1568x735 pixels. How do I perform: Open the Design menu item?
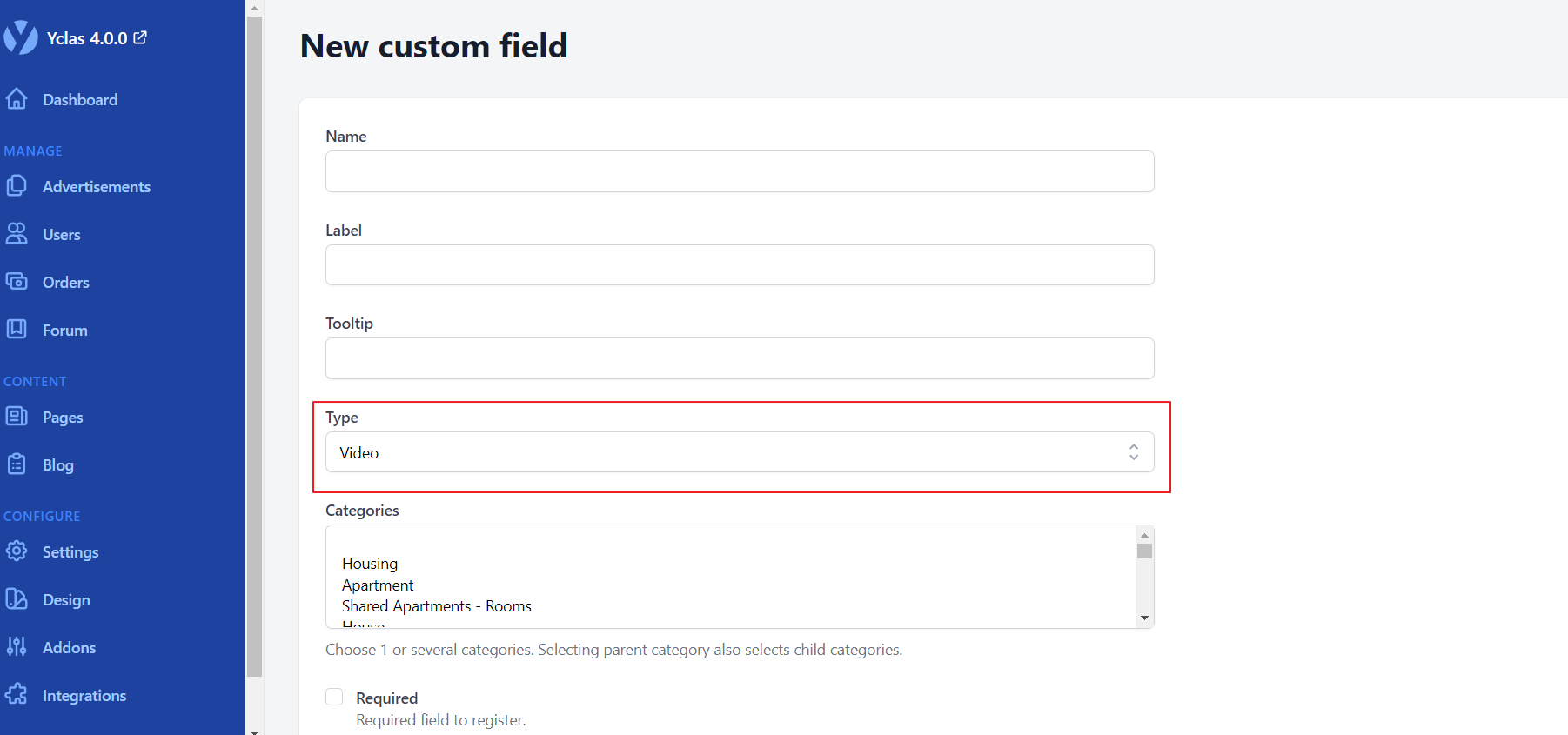[x=66, y=600]
